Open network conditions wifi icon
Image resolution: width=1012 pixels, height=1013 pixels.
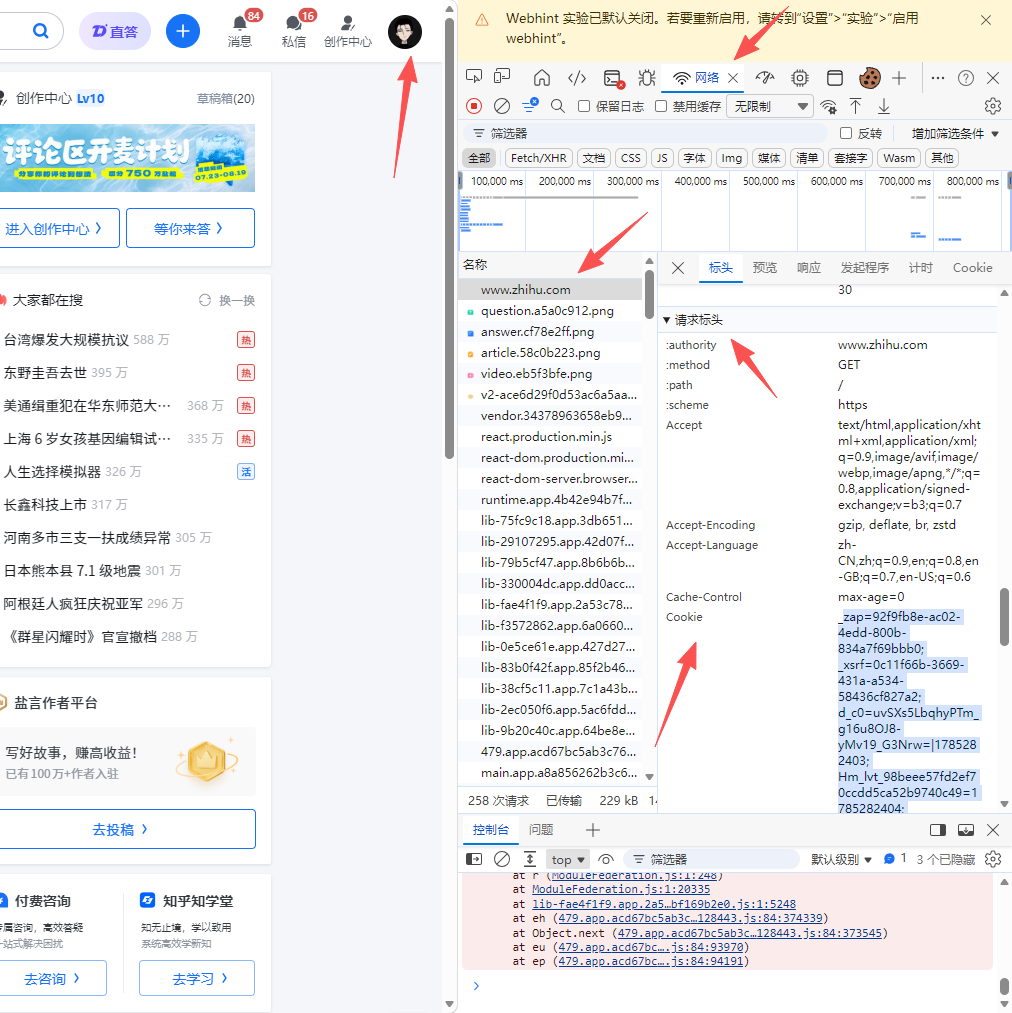click(828, 106)
